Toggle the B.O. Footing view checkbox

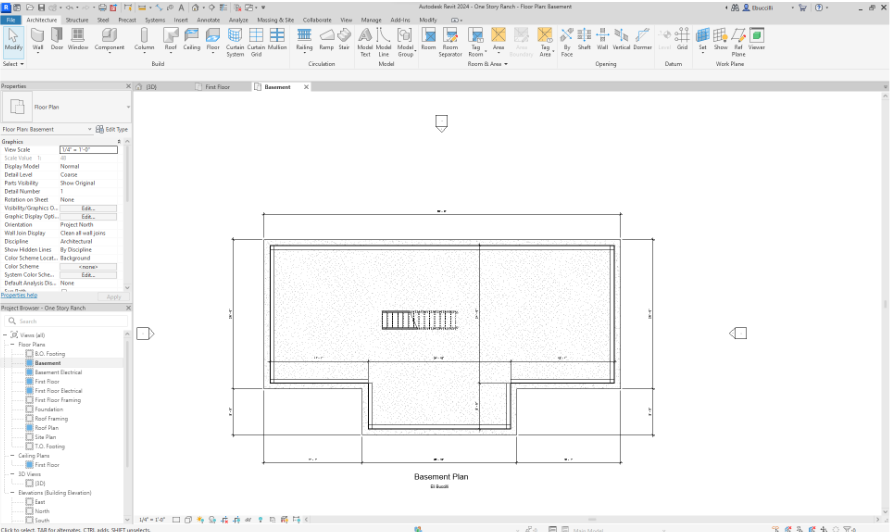[30, 354]
